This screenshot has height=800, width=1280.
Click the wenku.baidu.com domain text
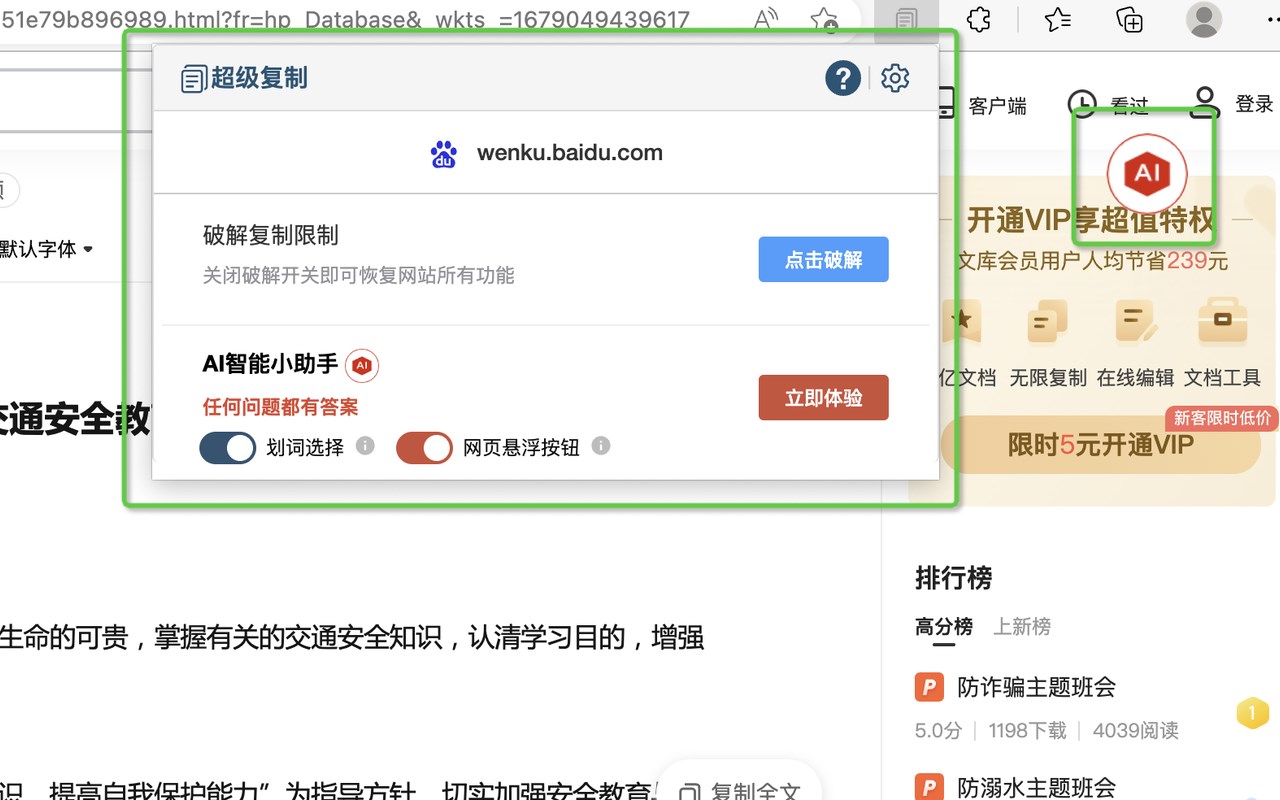point(570,153)
